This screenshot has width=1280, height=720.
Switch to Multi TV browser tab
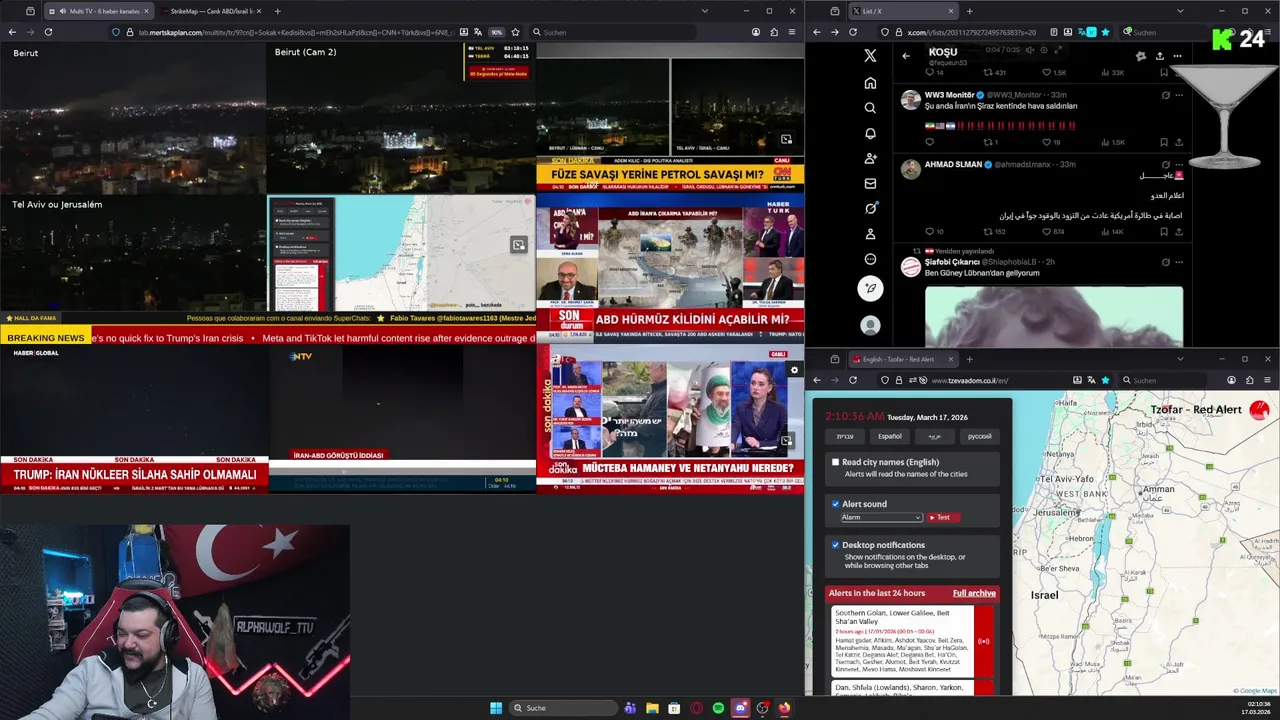(x=98, y=11)
